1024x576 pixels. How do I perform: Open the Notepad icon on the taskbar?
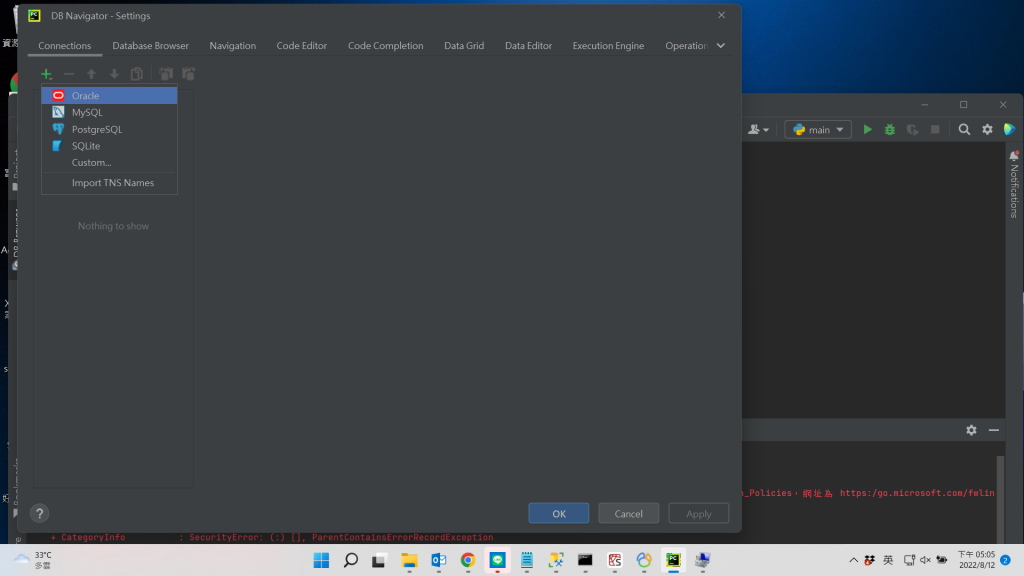coord(527,560)
